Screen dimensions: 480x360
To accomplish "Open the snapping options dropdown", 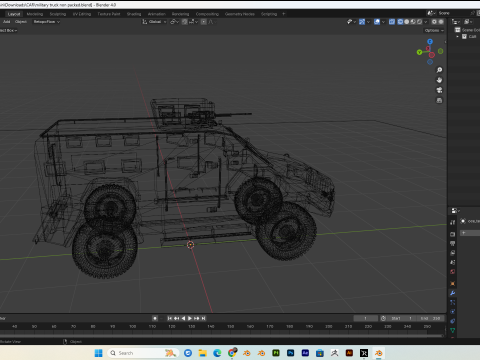I will tap(193, 22).
